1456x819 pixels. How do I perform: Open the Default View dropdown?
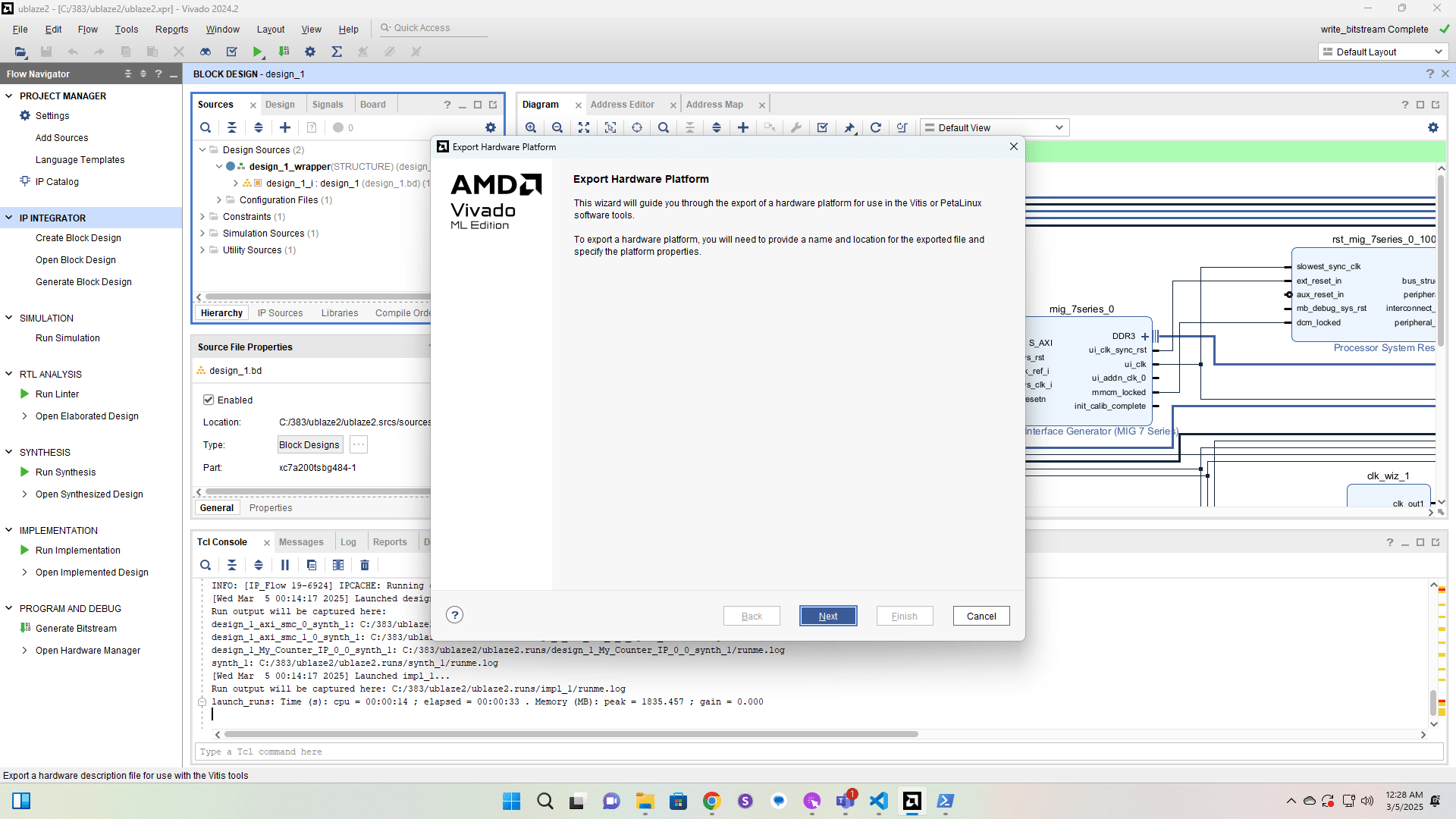pos(994,127)
